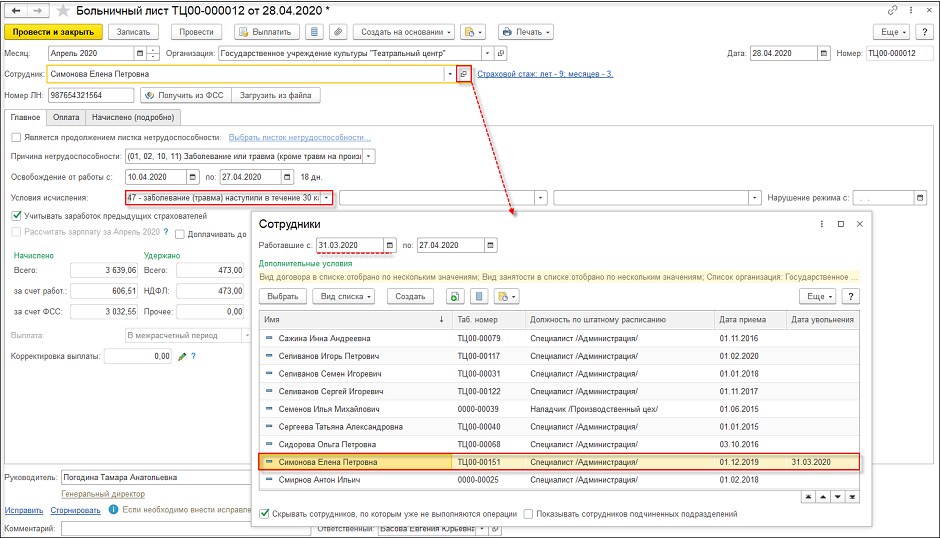Expand the Создать на основании dropdown

click(x=403, y=32)
